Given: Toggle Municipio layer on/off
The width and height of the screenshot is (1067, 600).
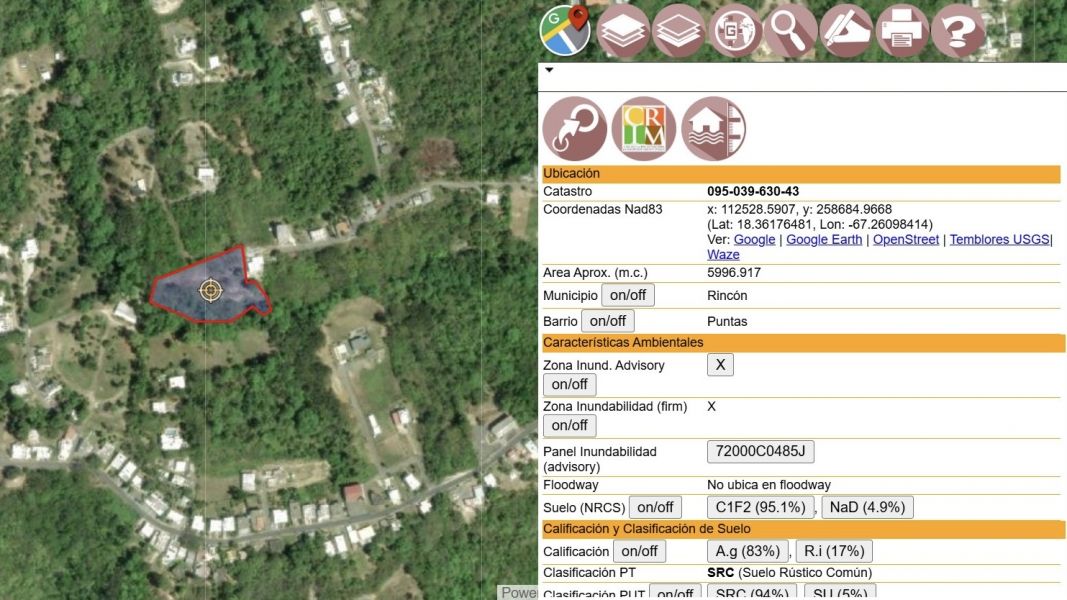Looking at the screenshot, I should [628, 295].
